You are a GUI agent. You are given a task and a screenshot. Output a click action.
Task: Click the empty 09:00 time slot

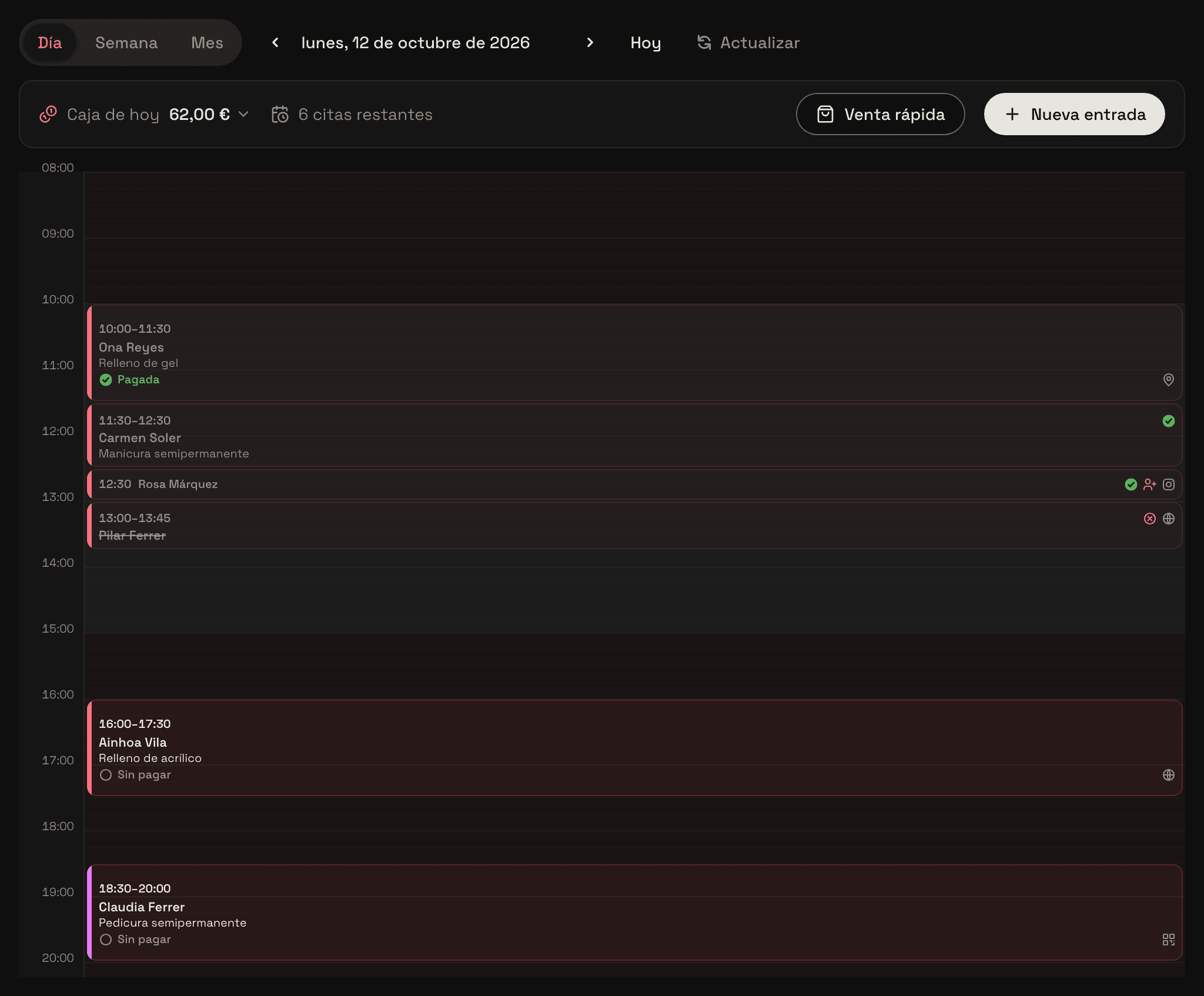point(634,270)
